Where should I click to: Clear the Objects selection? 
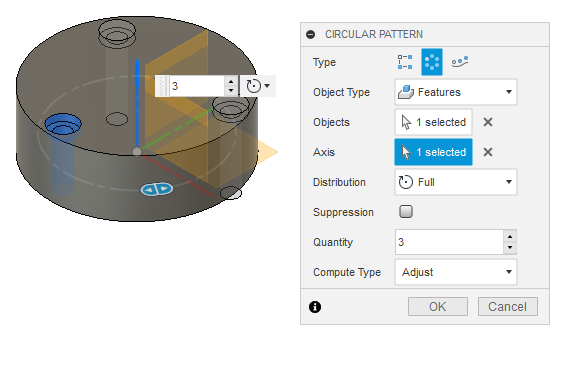tap(488, 122)
